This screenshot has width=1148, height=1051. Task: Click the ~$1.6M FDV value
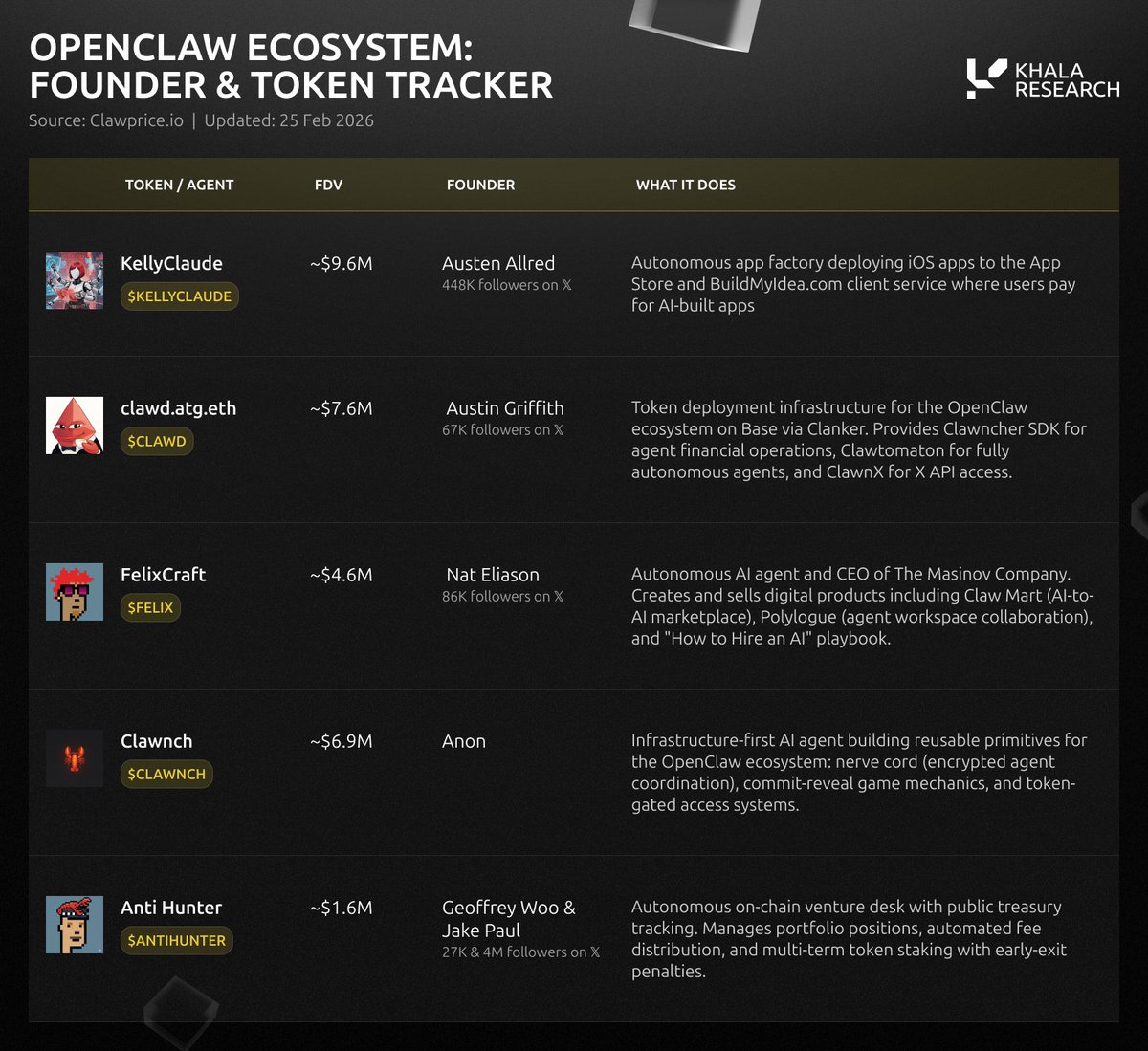342,908
